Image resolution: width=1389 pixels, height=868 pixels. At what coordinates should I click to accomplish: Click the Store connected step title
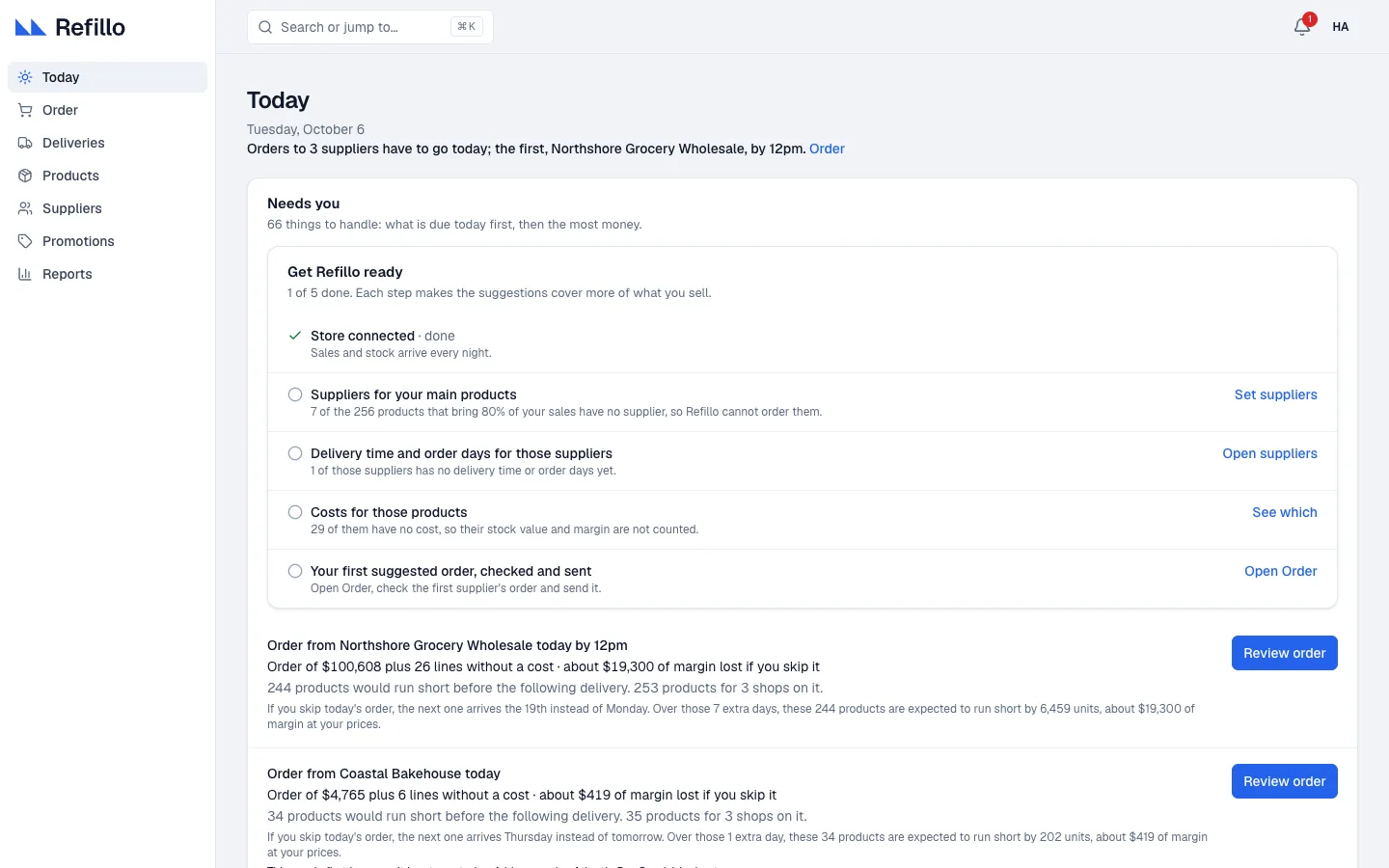tap(363, 336)
